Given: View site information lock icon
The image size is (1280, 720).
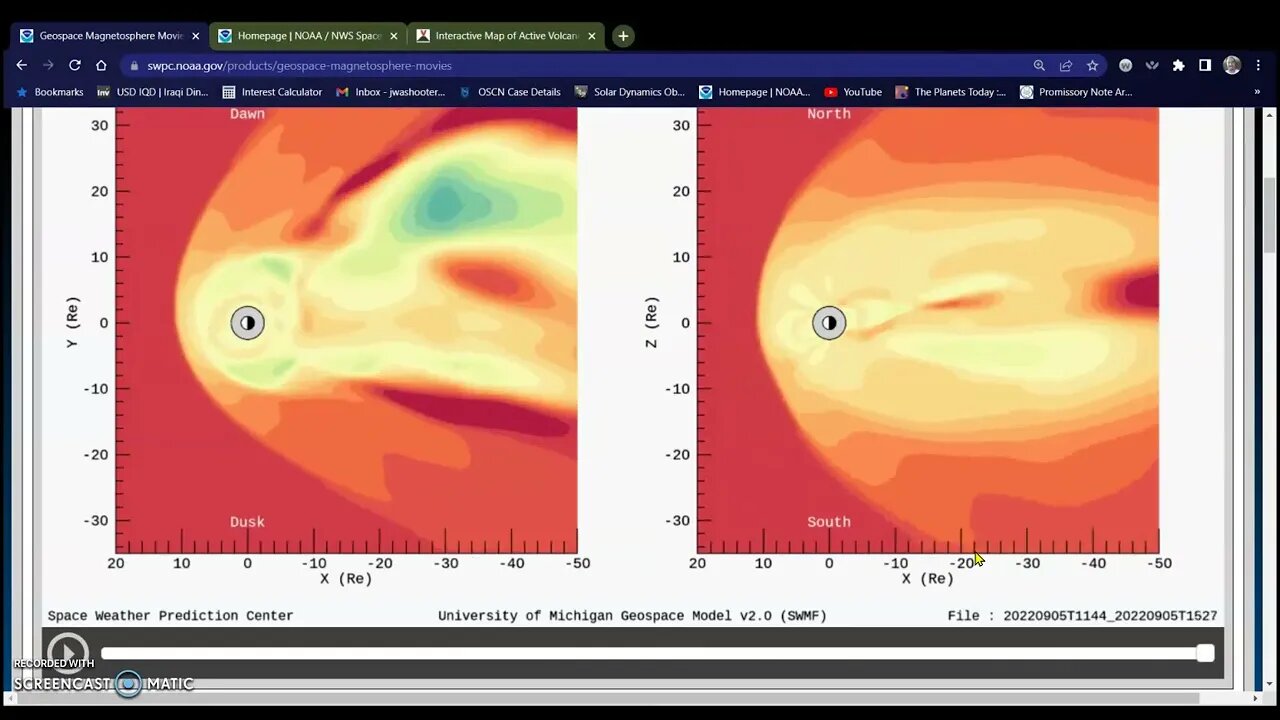Looking at the screenshot, I should tap(134, 65).
